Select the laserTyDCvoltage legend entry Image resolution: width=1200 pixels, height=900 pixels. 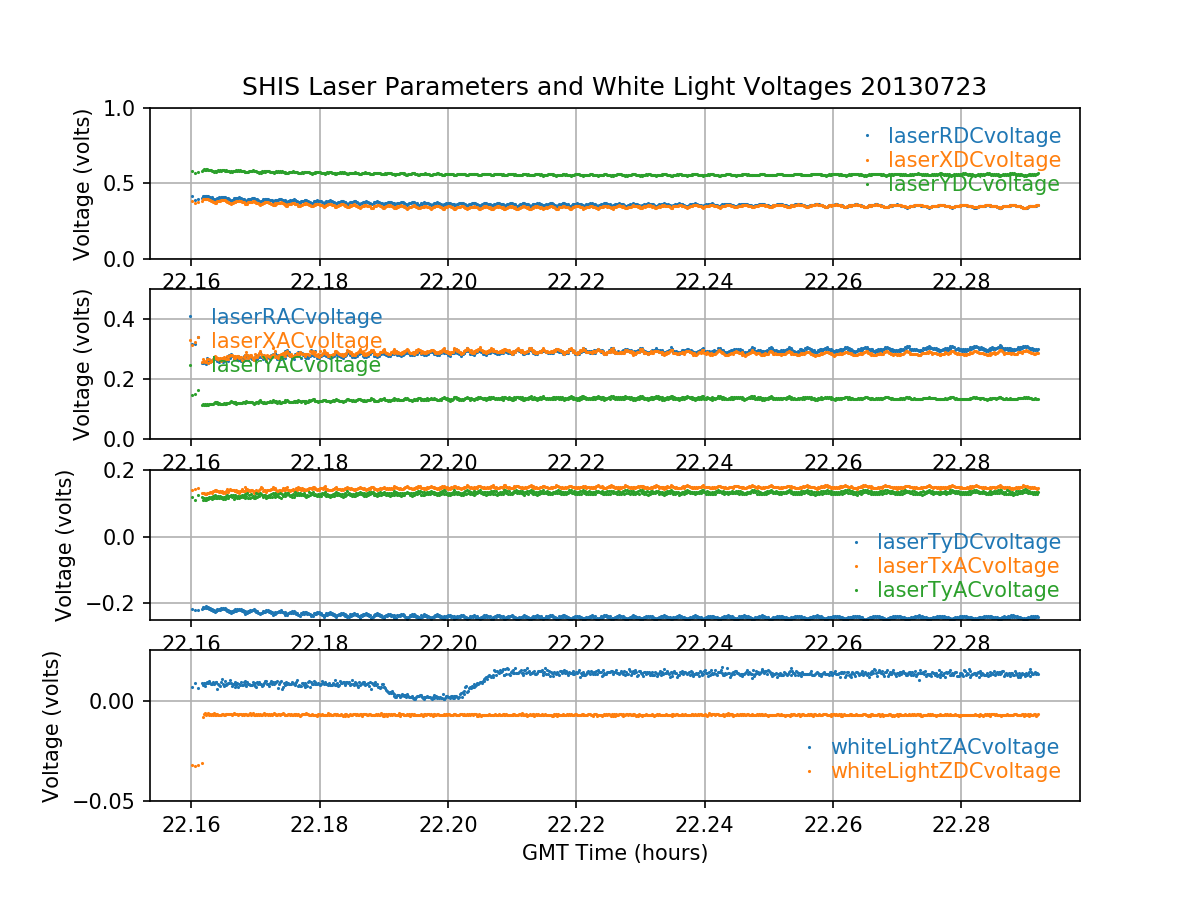968,542
